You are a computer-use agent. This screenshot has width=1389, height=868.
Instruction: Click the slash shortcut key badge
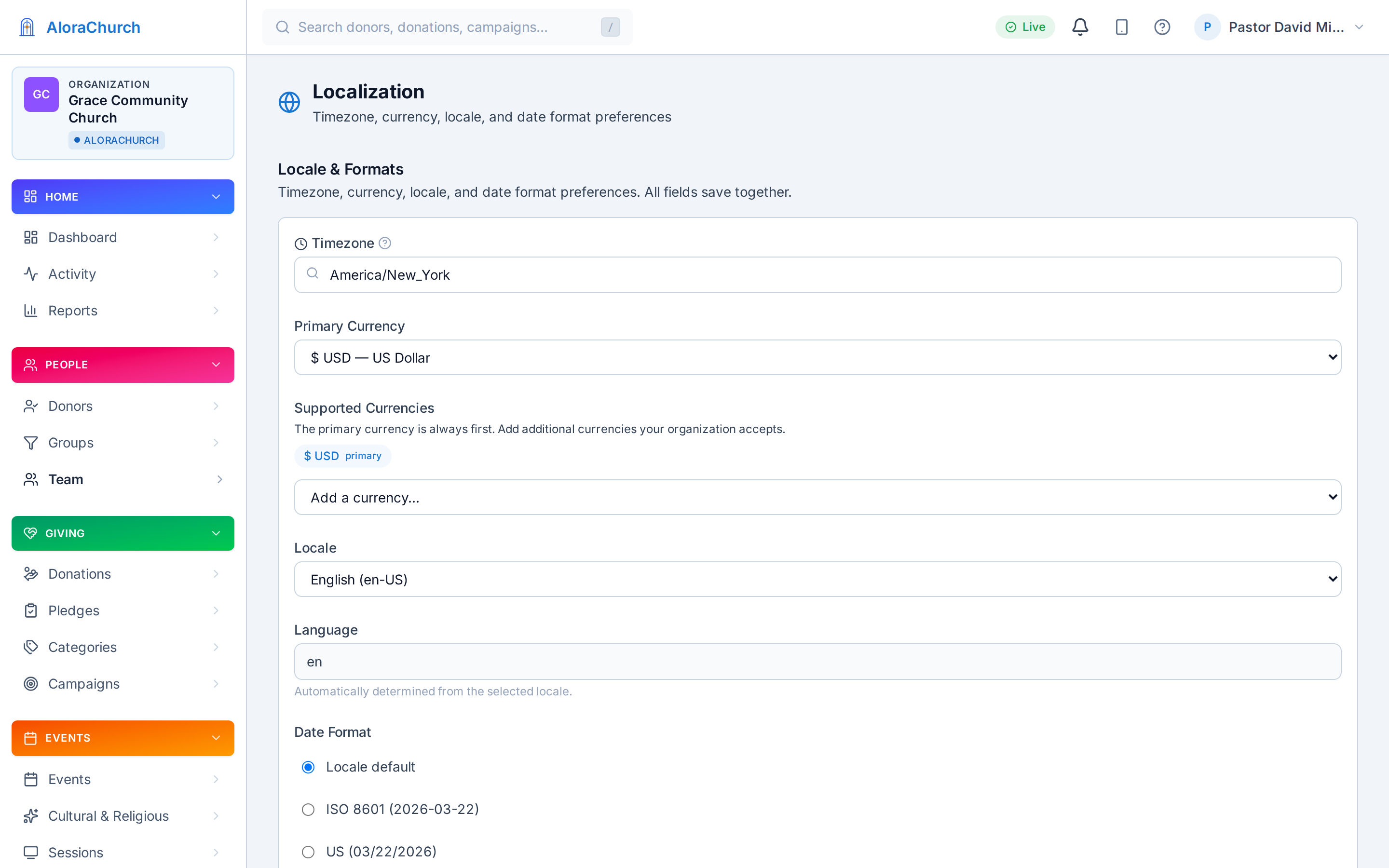pyautogui.click(x=610, y=27)
